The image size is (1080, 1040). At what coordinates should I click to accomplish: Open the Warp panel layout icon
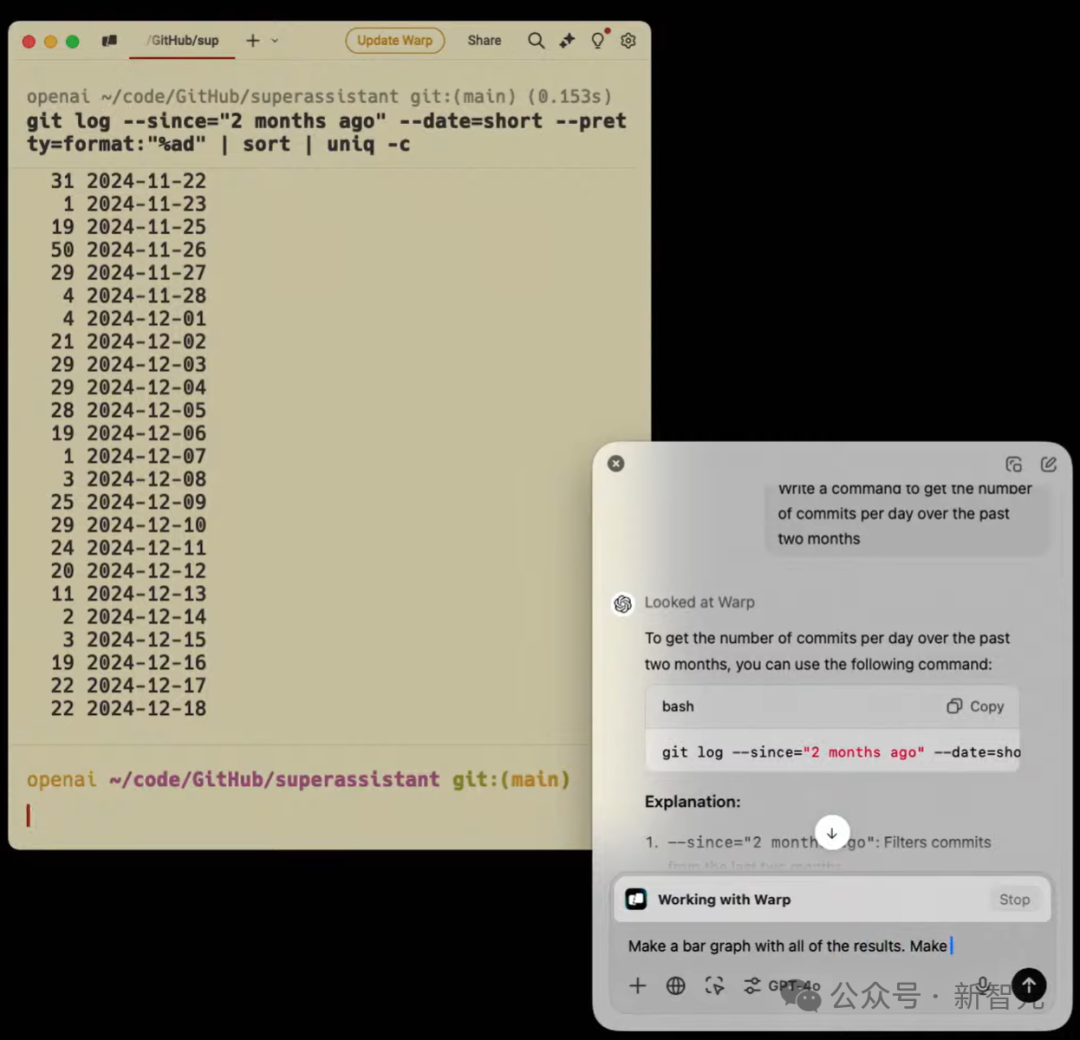[x=110, y=41]
